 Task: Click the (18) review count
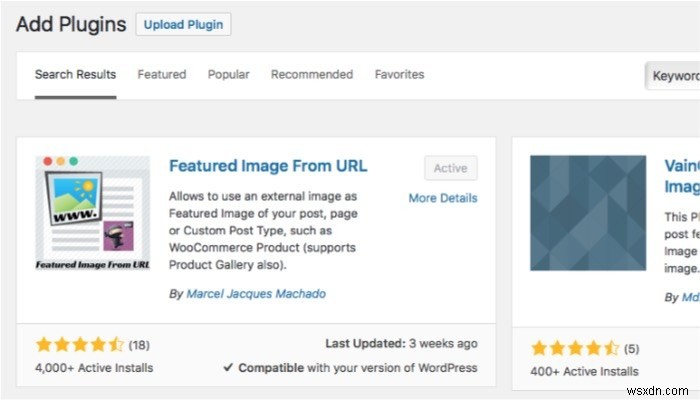click(x=139, y=345)
